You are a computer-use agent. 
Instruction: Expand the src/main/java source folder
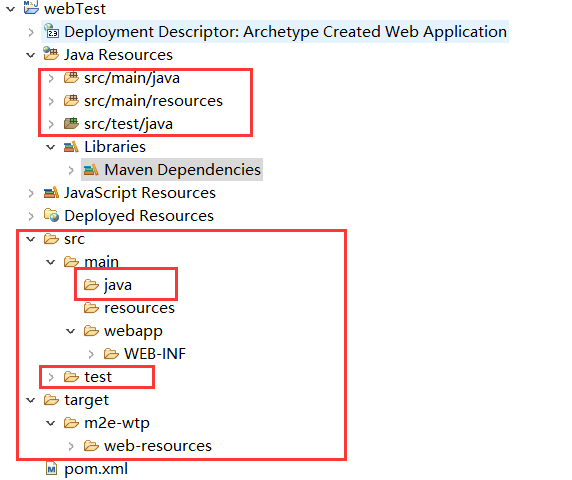click(x=51, y=78)
